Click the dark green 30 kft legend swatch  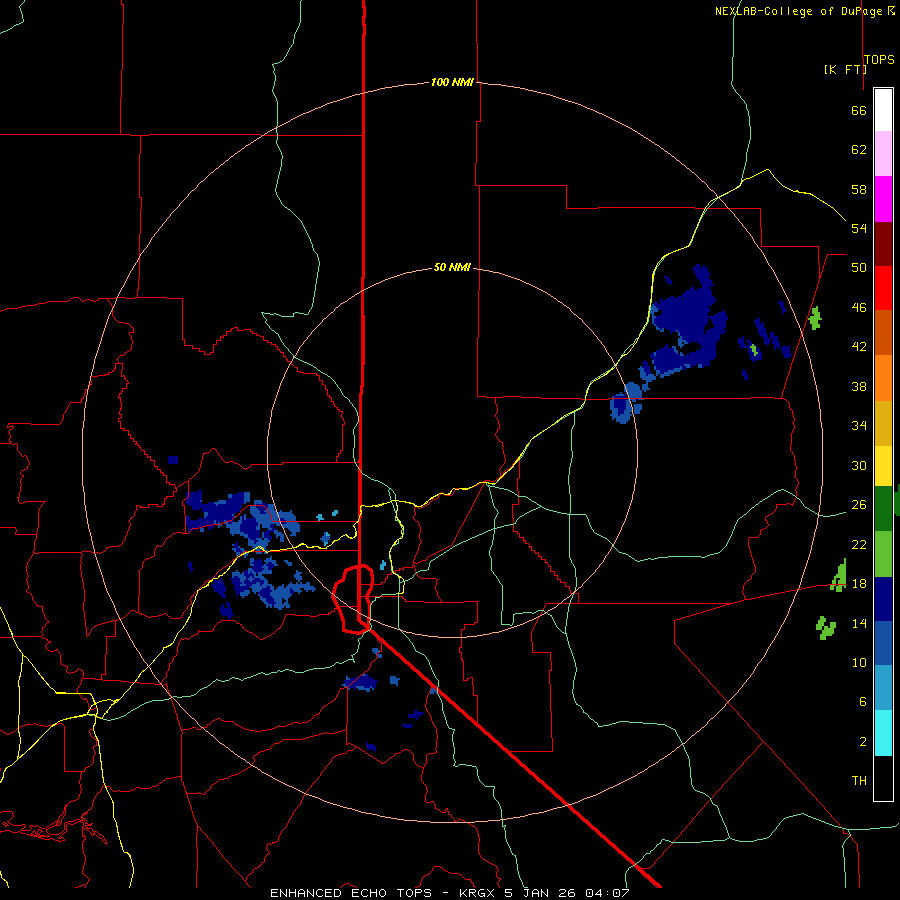point(883,509)
